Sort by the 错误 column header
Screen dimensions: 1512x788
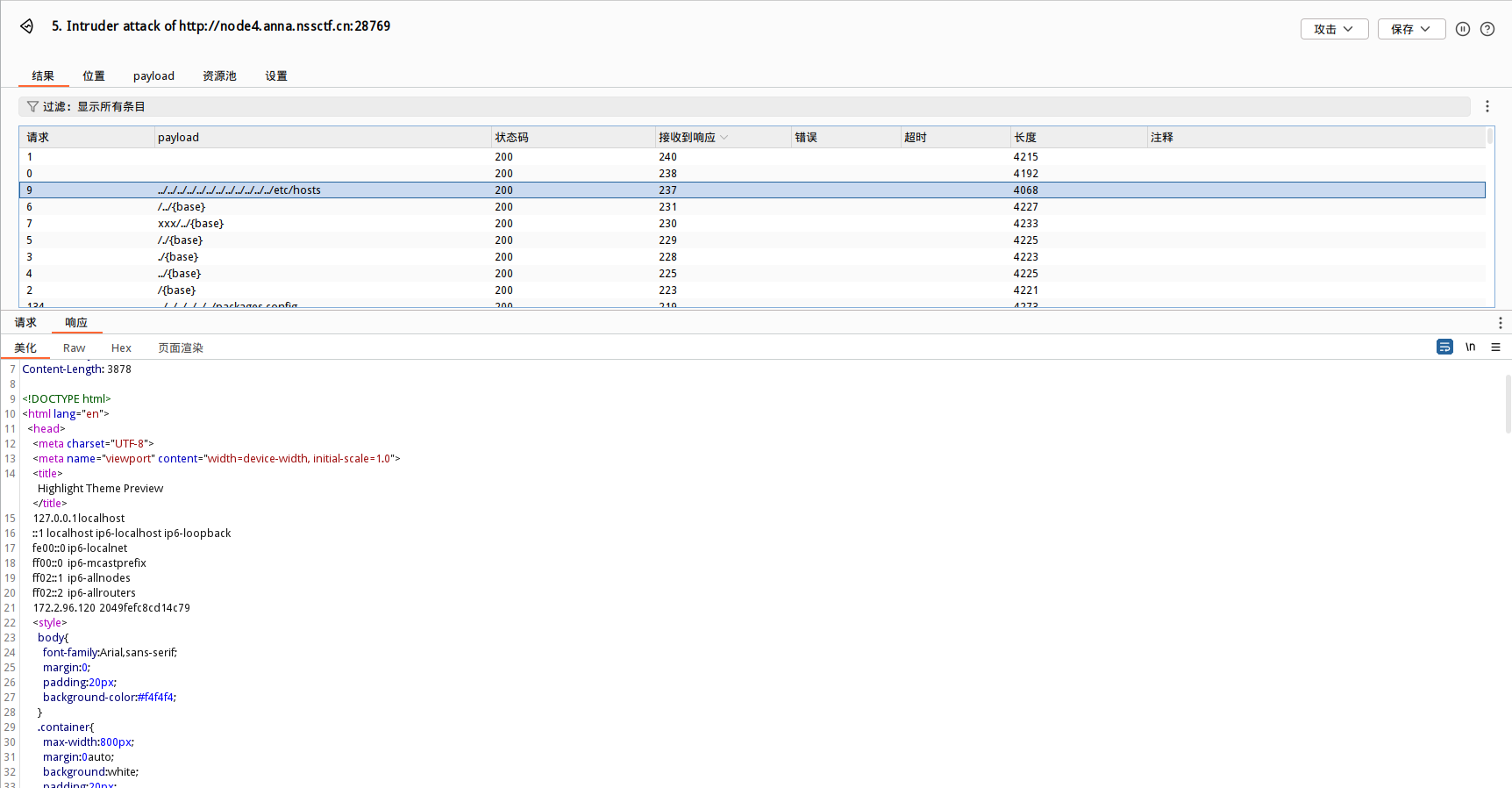(845, 138)
